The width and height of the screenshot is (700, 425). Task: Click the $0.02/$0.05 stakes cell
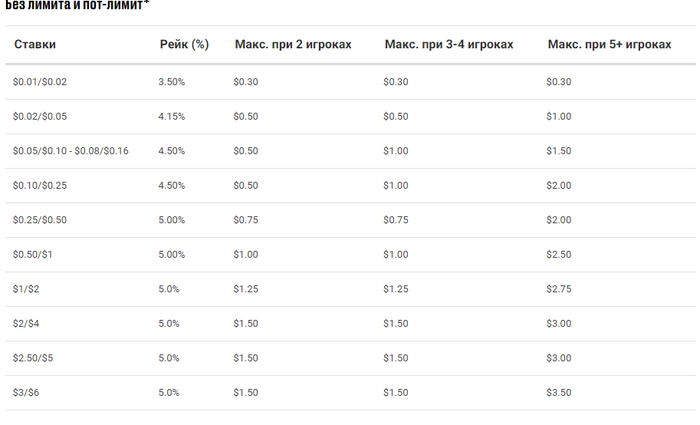40,117
